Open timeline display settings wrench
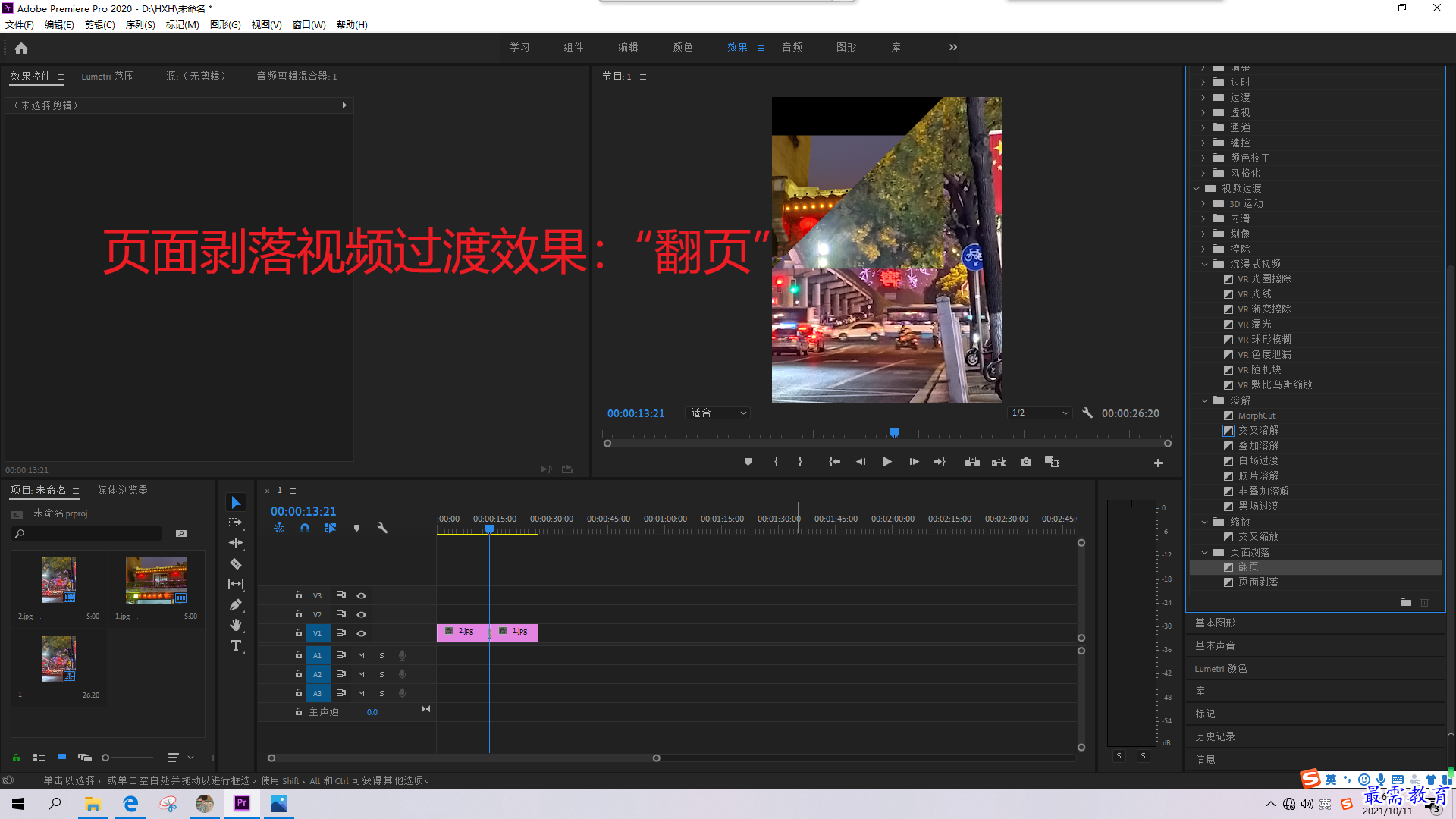 [382, 528]
